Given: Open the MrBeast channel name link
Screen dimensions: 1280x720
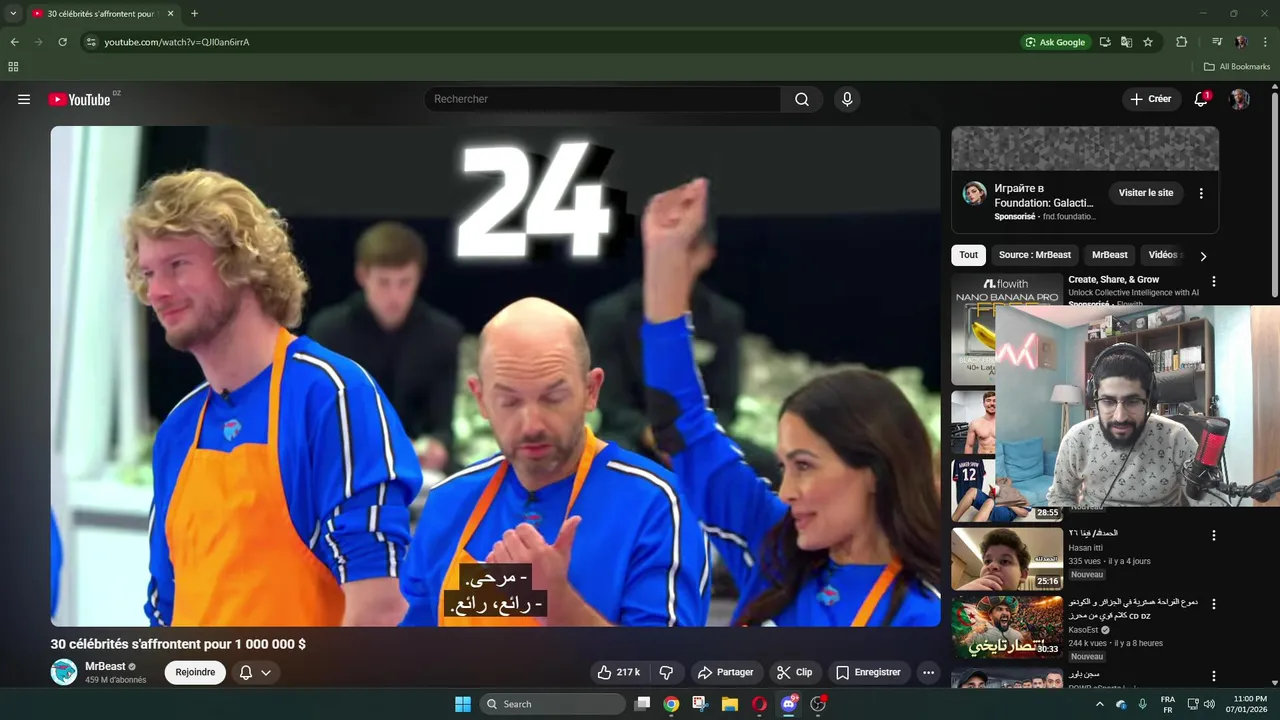Looking at the screenshot, I should click(105, 666).
